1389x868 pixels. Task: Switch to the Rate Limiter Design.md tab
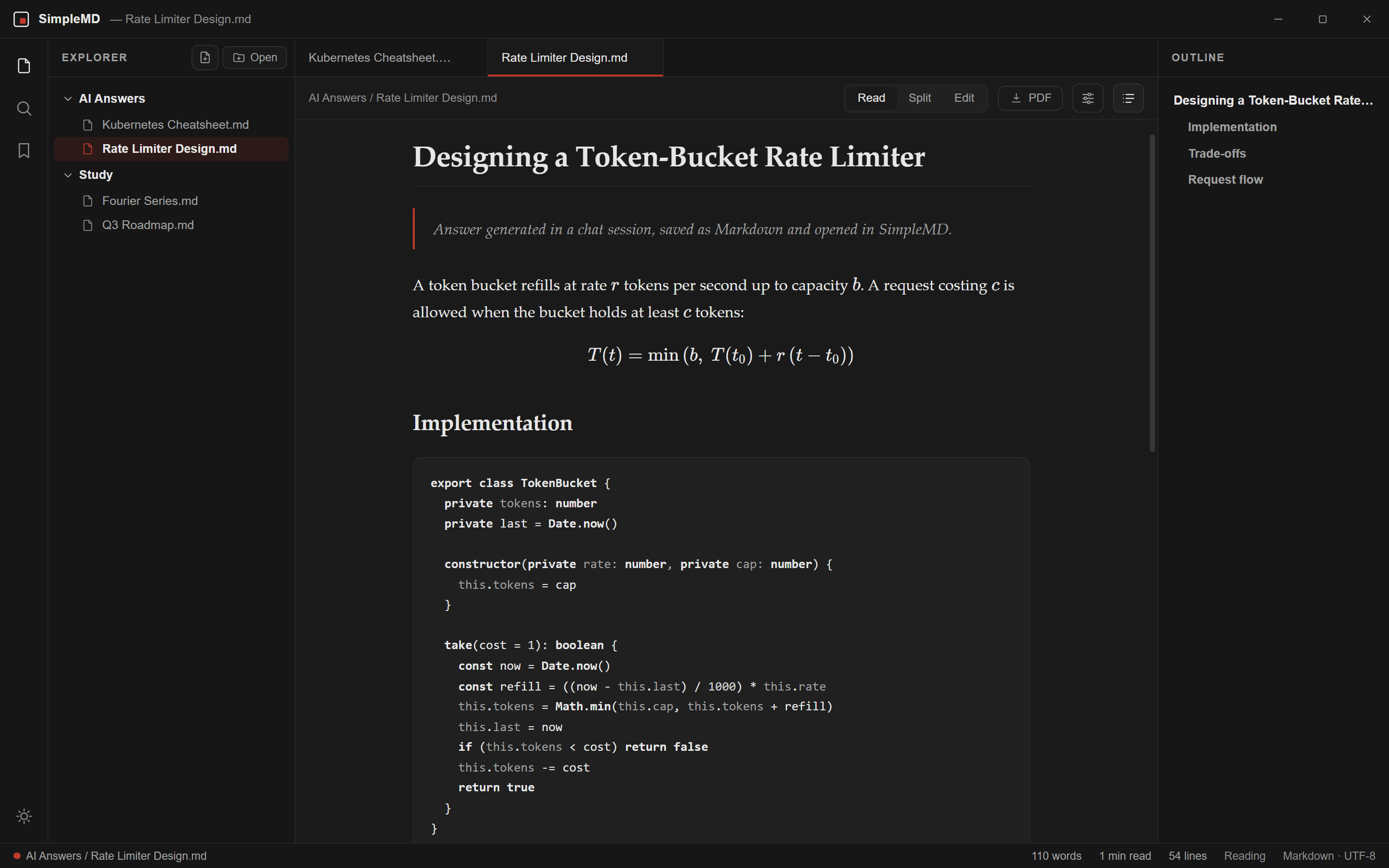(576, 57)
